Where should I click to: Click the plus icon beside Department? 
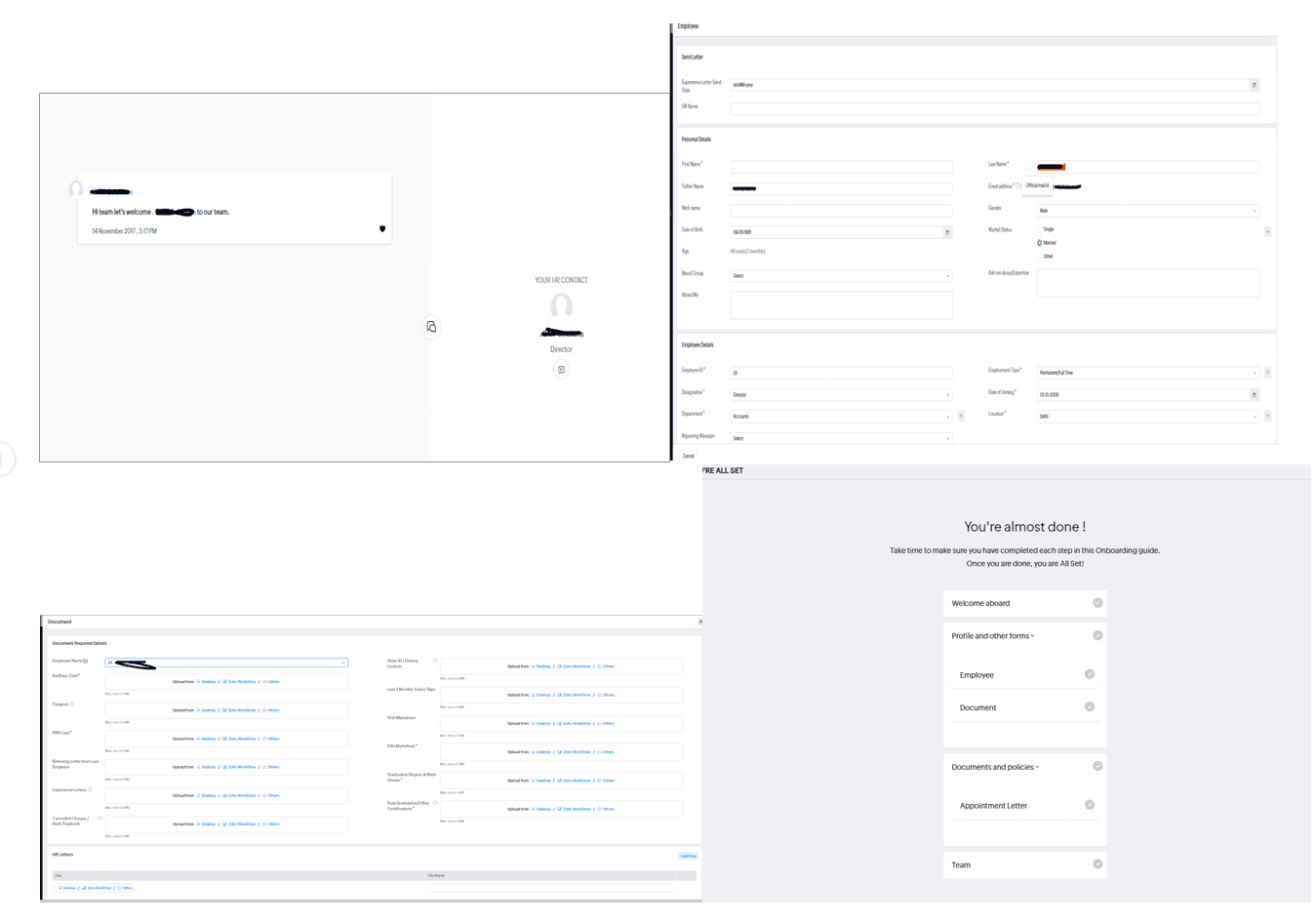click(961, 417)
